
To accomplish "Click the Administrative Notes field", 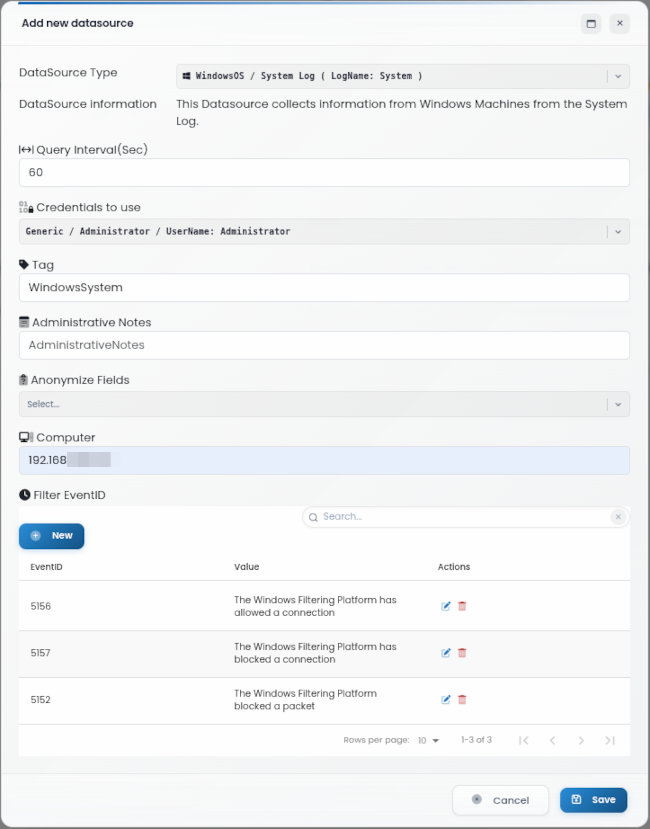I will [324, 345].
